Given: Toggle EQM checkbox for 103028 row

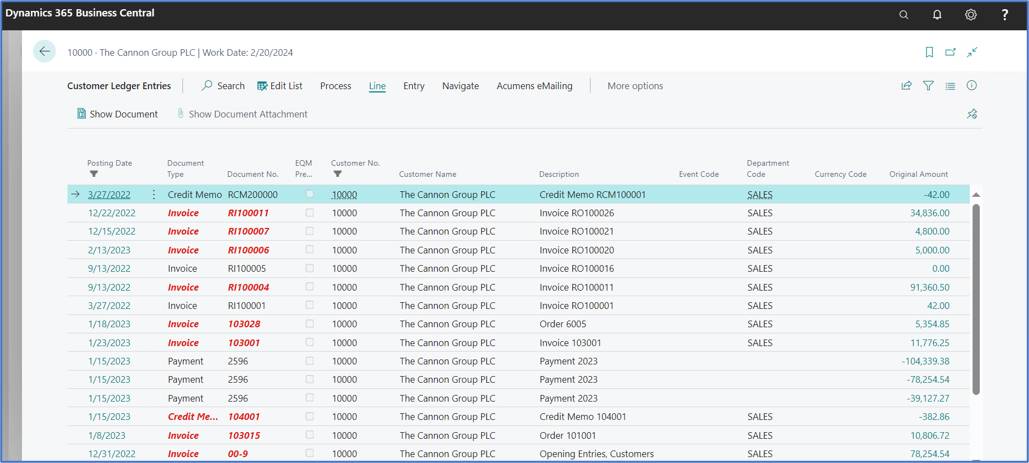Looking at the screenshot, I should pyautogui.click(x=310, y=323).
